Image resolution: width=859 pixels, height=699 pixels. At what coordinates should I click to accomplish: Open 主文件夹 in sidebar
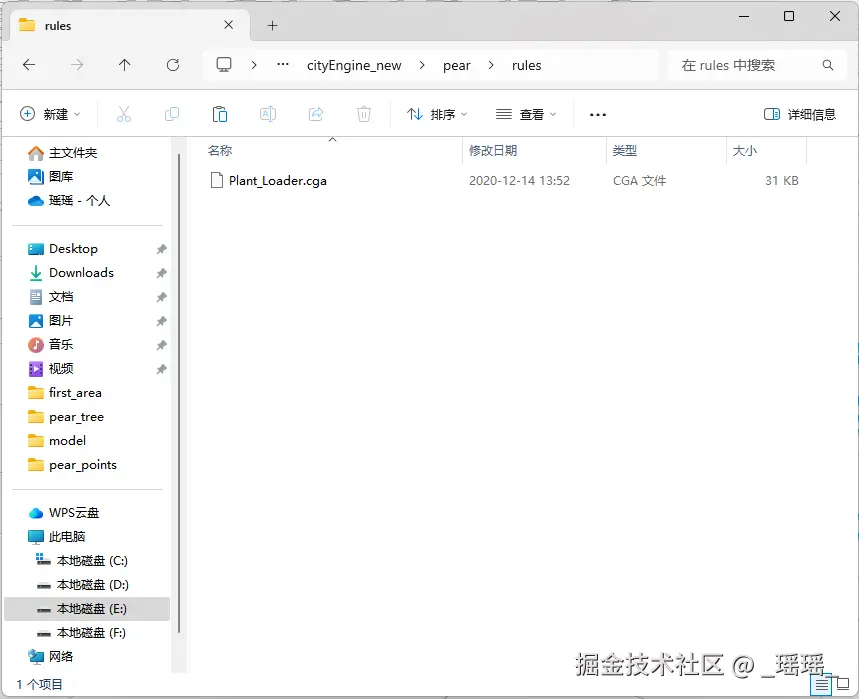tap(62, 153)
